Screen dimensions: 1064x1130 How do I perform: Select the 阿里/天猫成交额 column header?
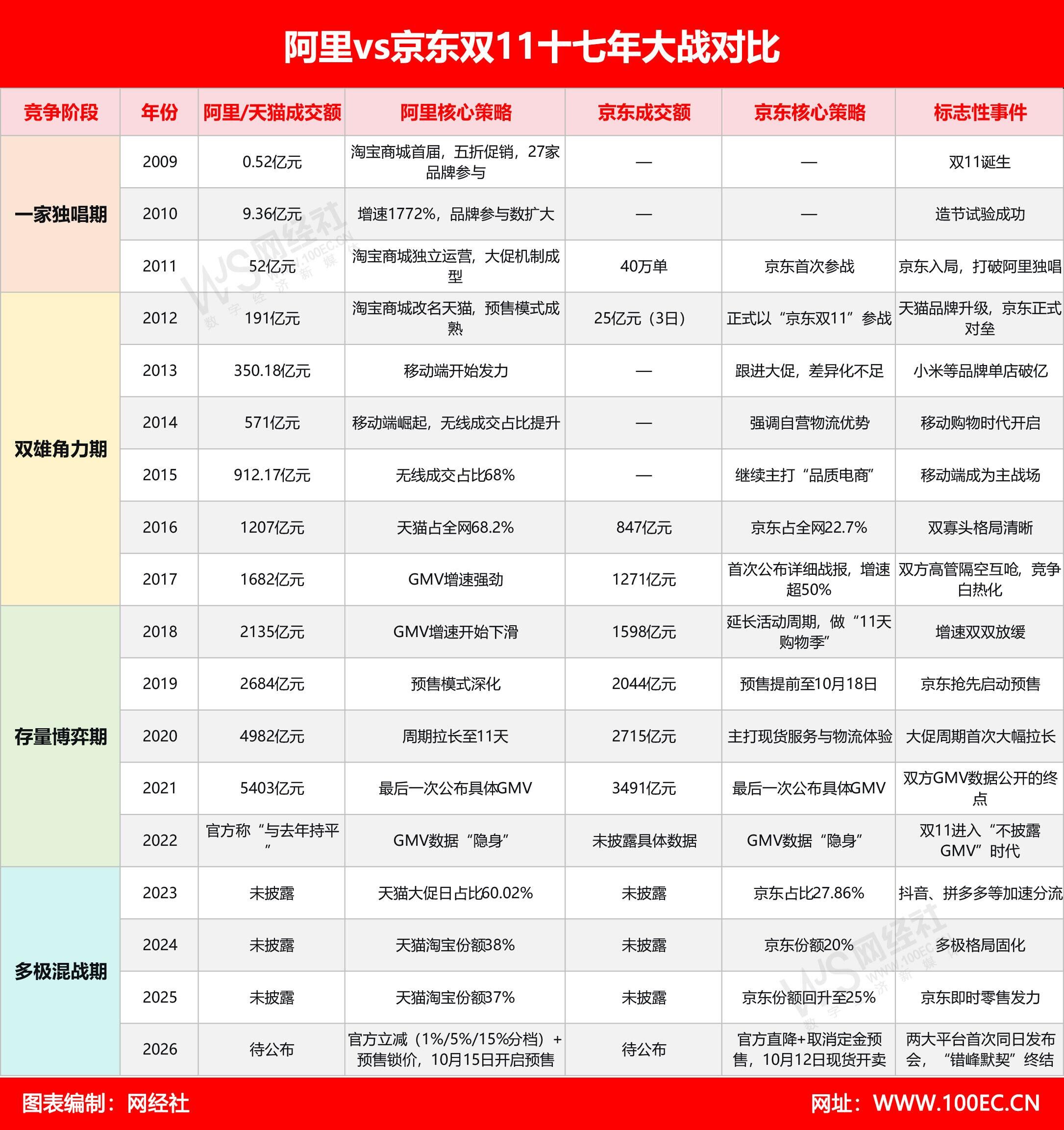click(x=272, y=113)
